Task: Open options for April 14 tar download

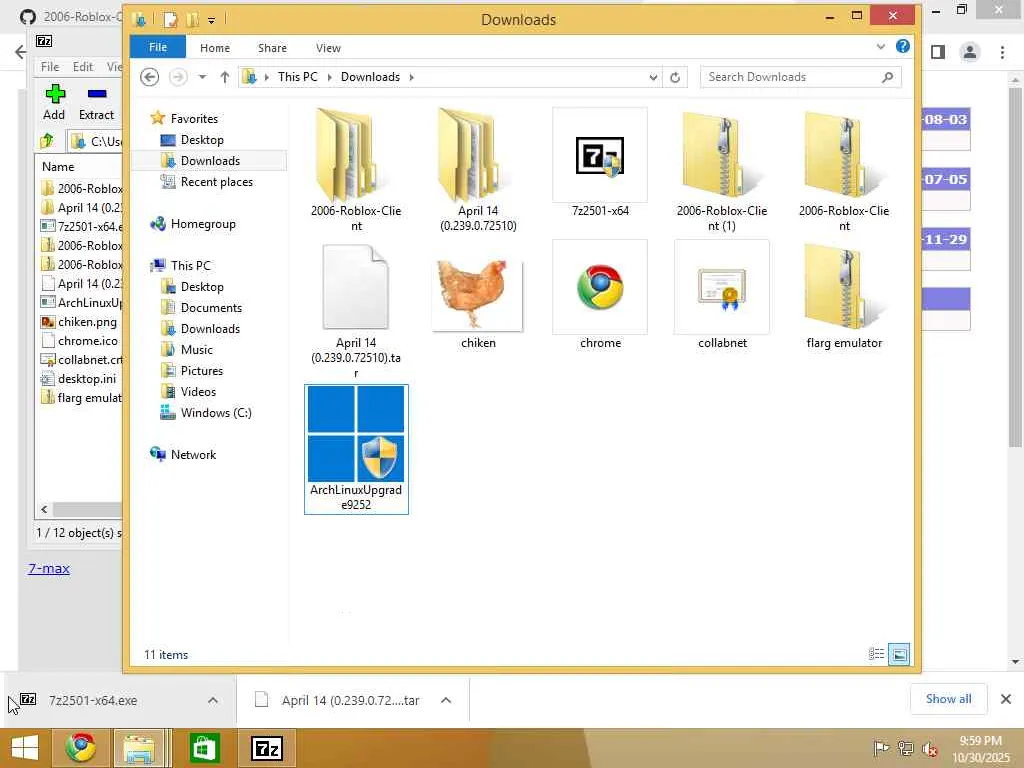Action: click(446, 700)
